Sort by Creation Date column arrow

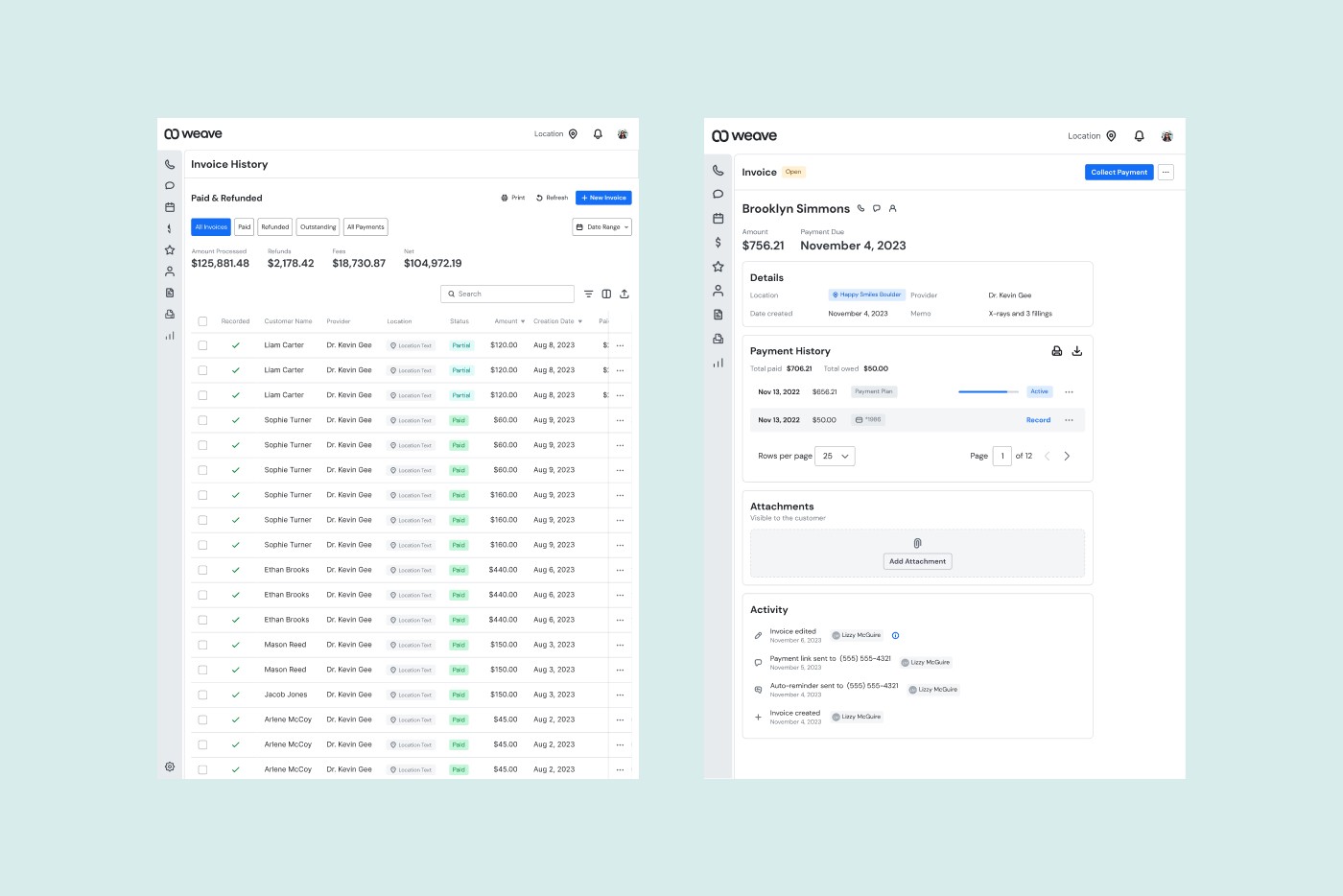pyautogui.click(x=580, y=321)
